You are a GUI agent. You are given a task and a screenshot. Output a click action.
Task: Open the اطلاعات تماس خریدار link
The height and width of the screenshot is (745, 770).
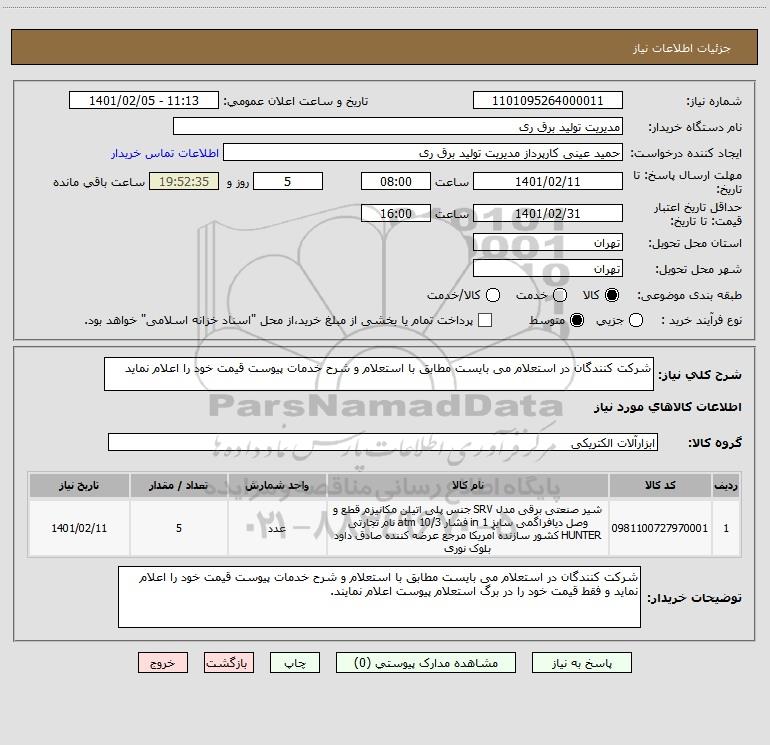(165, 153)
